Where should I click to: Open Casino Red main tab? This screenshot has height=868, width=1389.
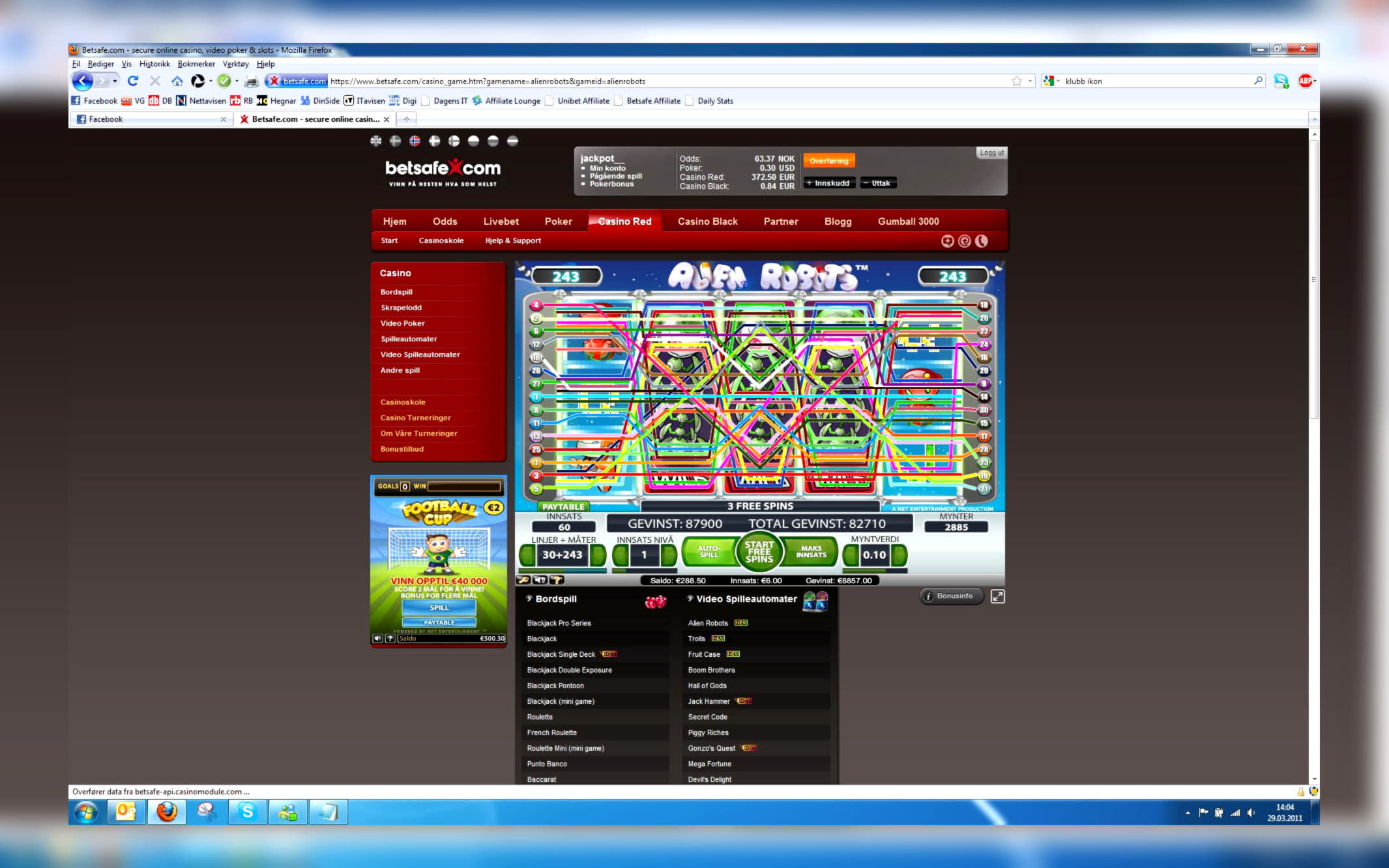pos(624,222)
